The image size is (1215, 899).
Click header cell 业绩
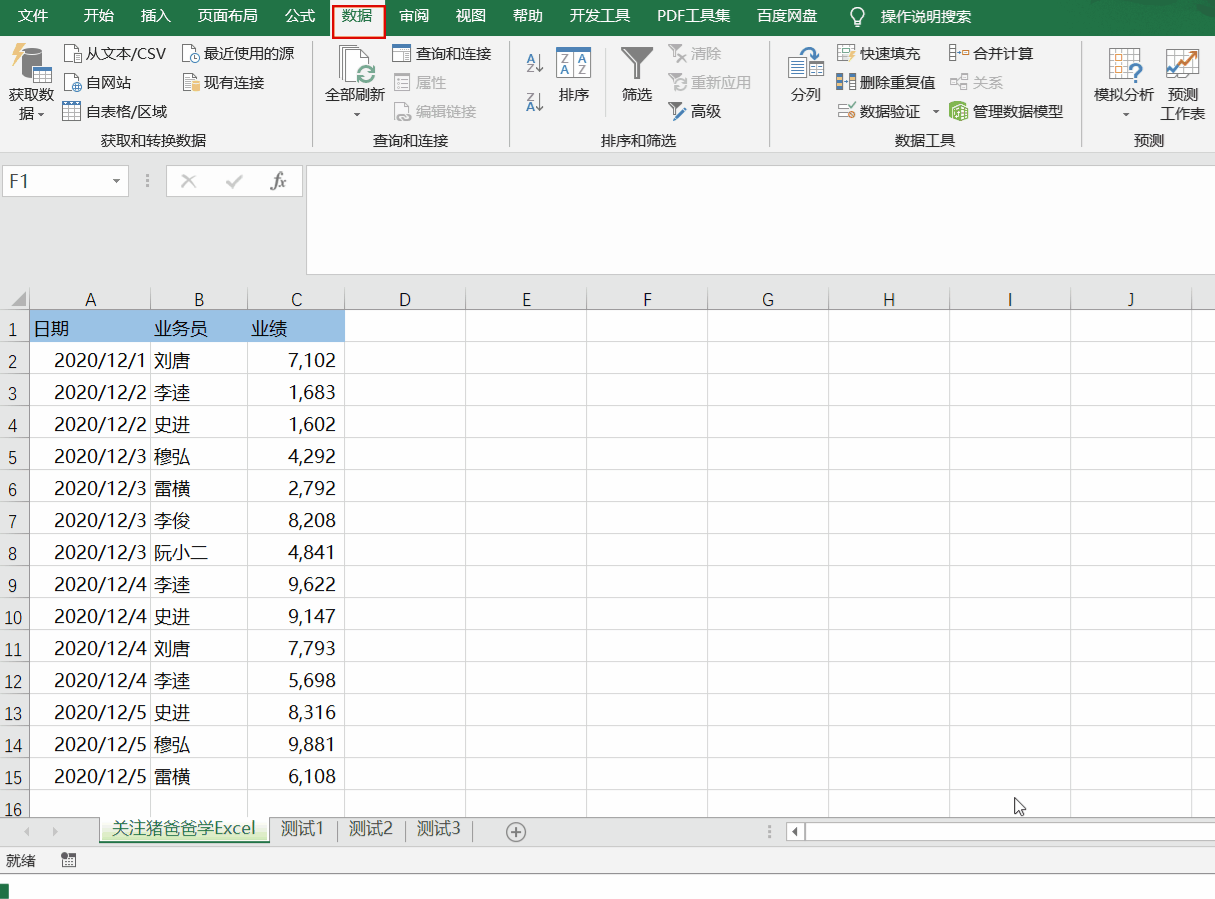[296, 327]
